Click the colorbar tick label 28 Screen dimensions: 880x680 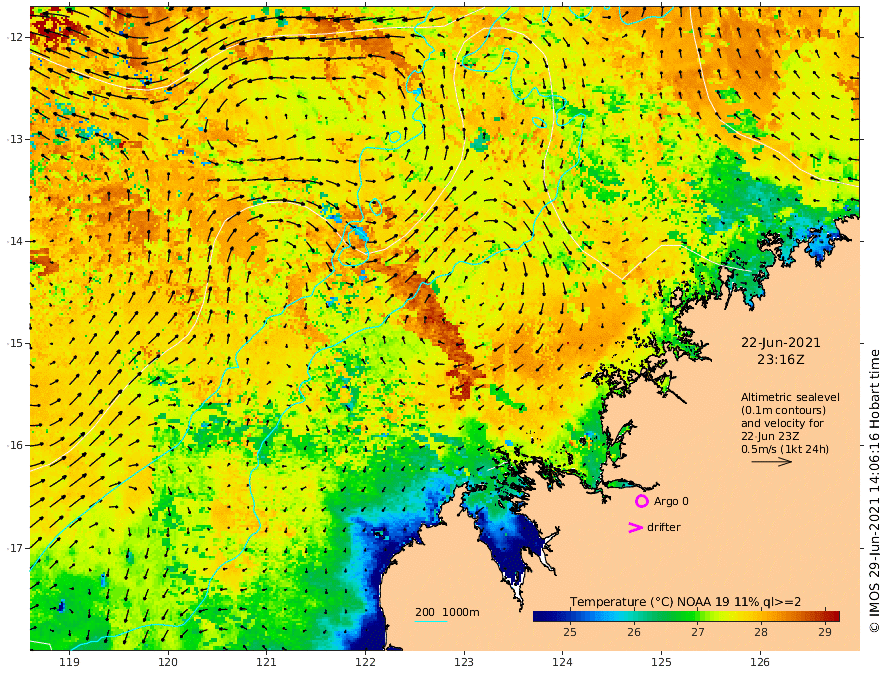tap(760, 632)
